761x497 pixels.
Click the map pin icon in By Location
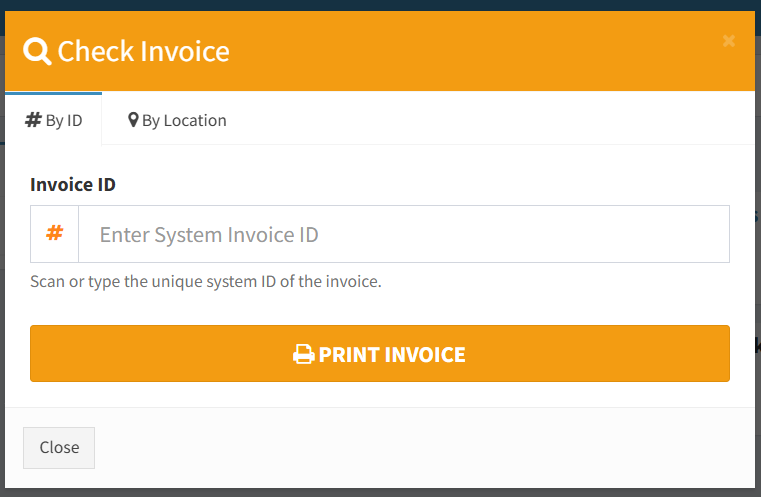[x=133, y=120]
